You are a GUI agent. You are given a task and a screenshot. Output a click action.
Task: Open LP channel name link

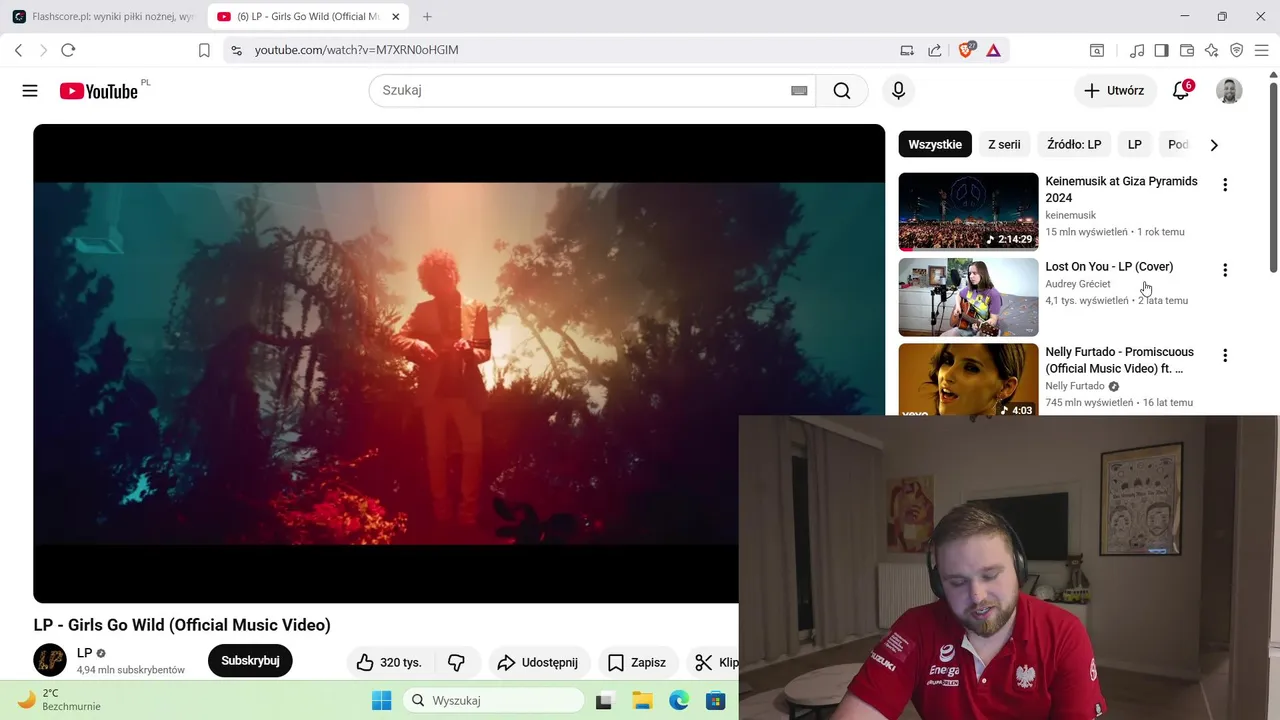pos(84,653)
